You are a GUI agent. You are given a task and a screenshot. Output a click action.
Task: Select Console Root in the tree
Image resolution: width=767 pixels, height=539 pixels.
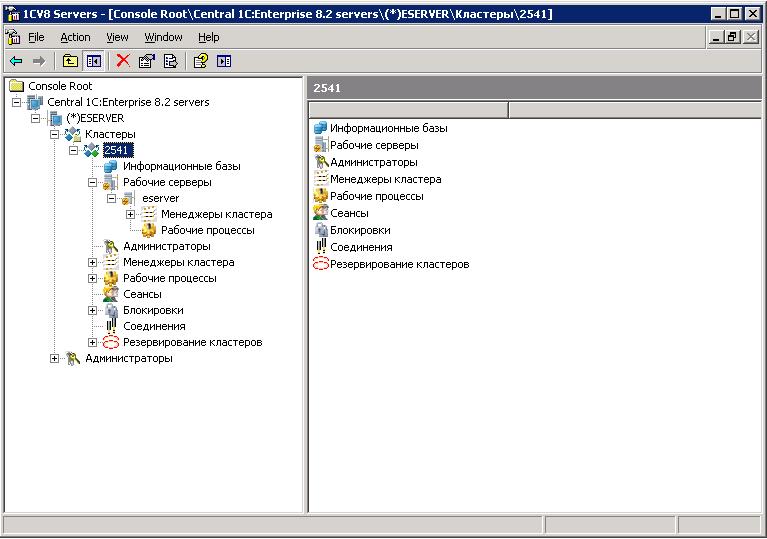tap(60, 86)
